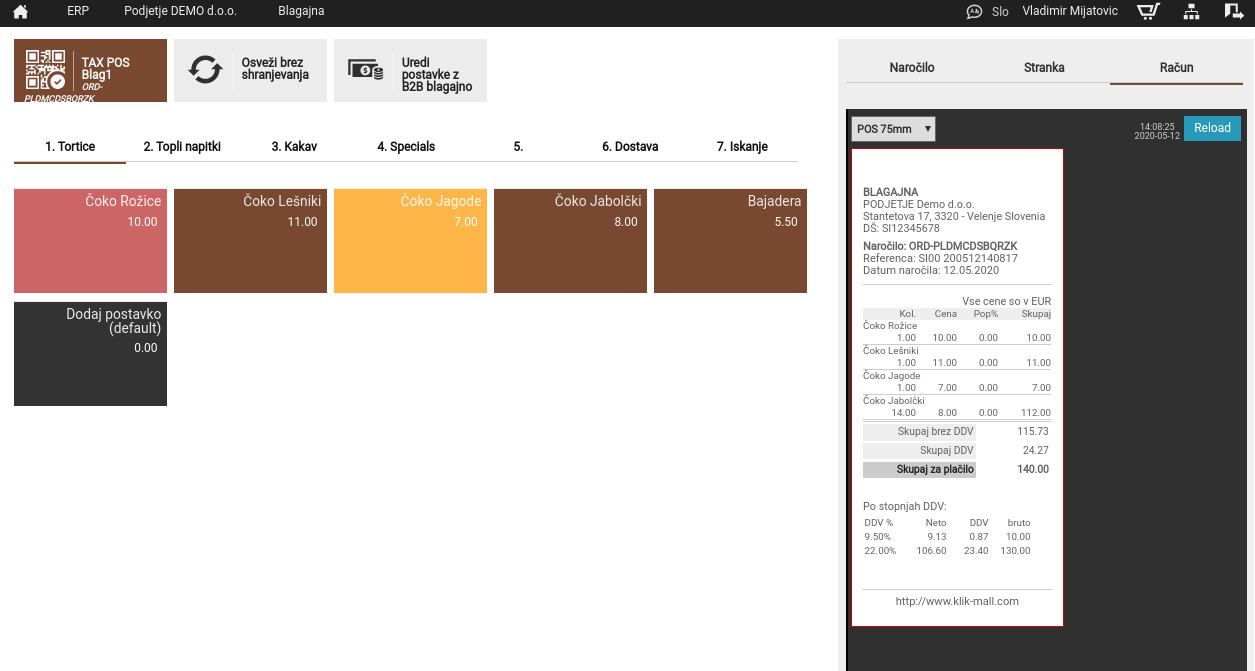Open the Blagajna menu
This screenshot has width=1255, height=671.
[301, 11]
